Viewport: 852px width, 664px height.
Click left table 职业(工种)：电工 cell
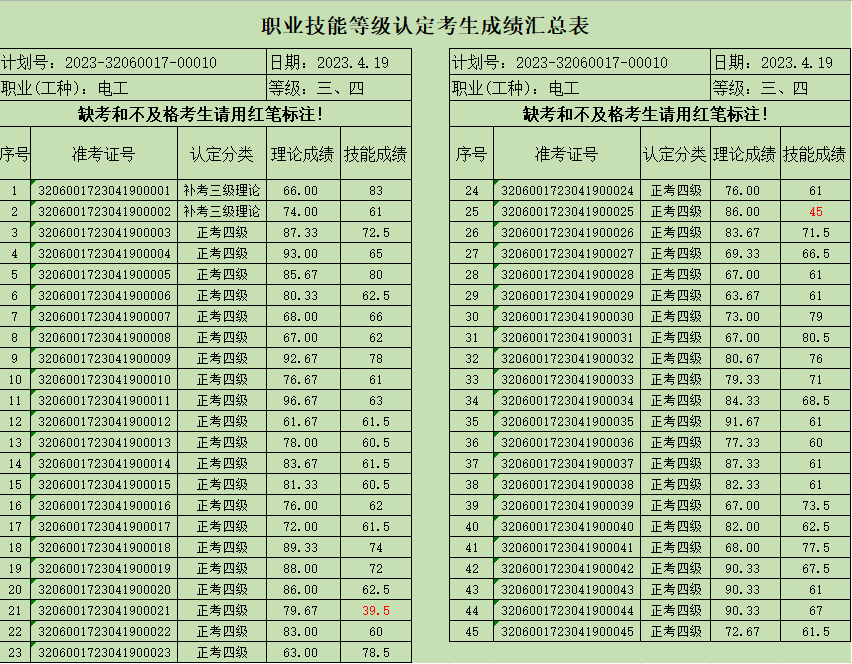(x=133, y=88)
